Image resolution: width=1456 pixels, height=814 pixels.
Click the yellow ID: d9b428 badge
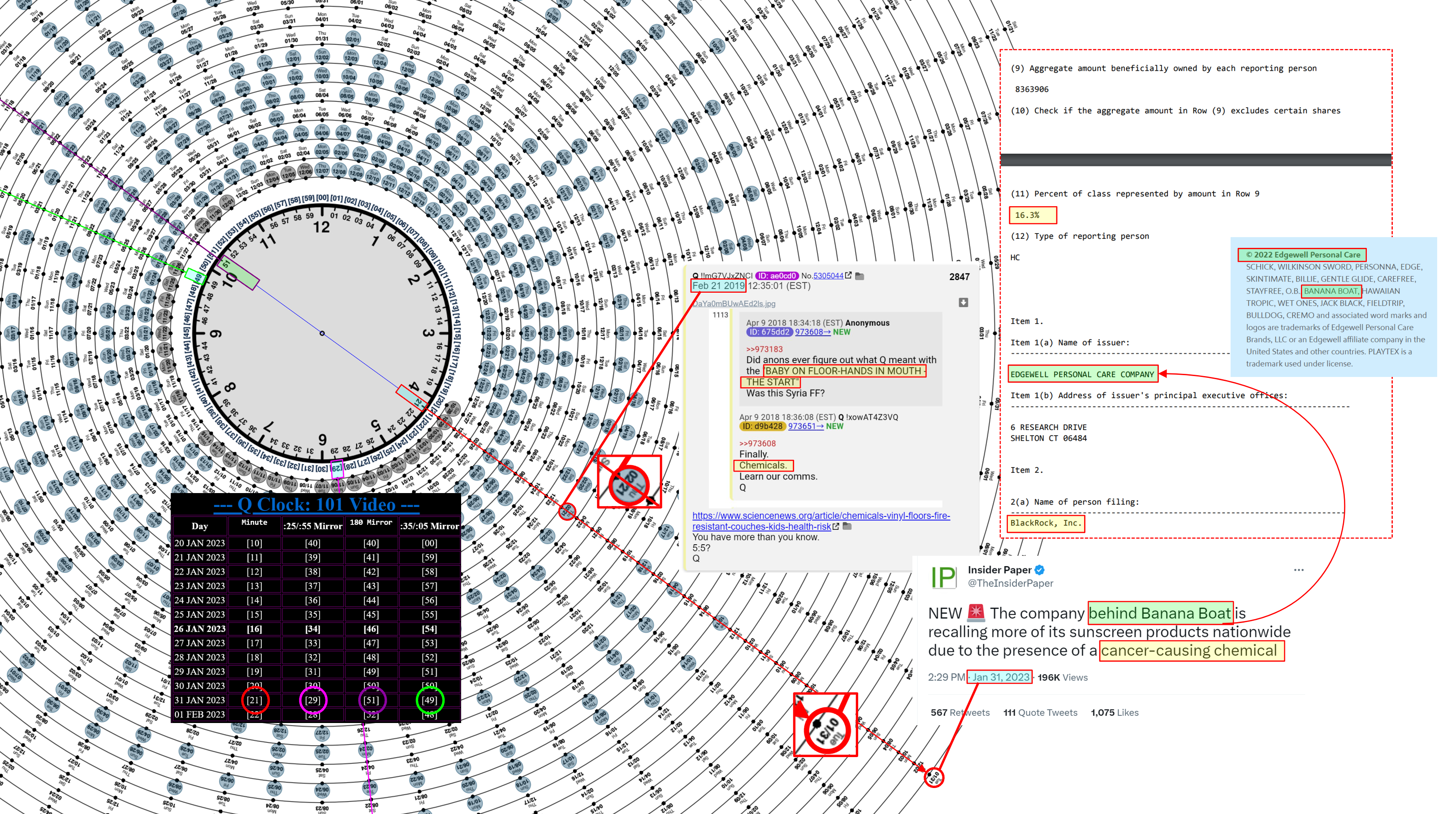pos(762,426)
